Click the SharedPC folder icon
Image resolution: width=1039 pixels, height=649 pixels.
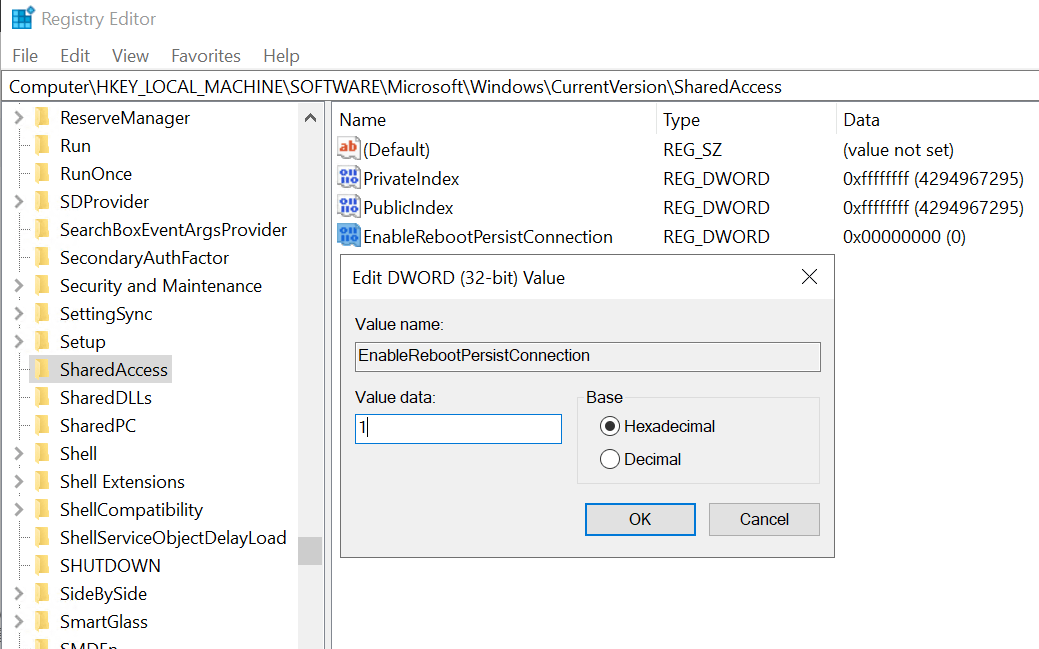[42, 425]
